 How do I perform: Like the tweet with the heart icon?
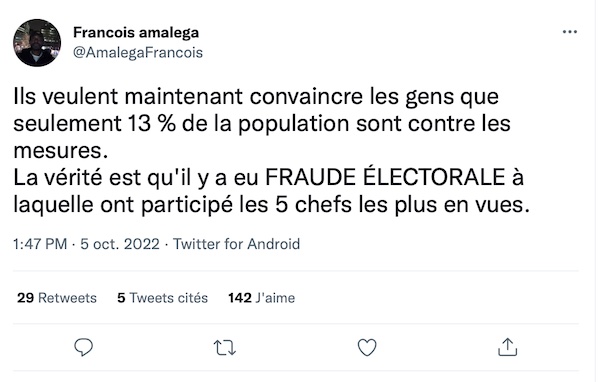[367, 348]
